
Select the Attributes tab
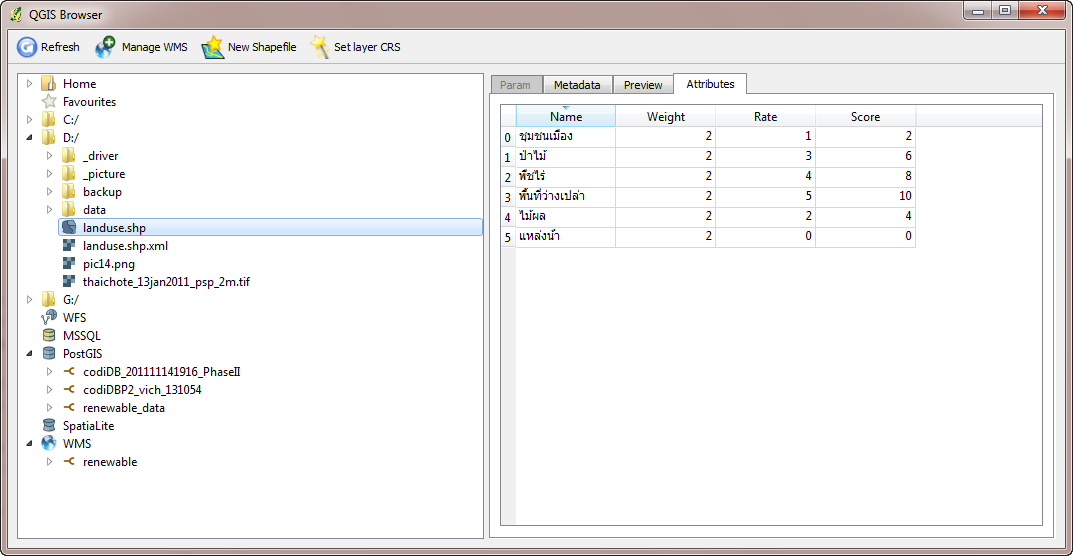click(x=710, y=84)
